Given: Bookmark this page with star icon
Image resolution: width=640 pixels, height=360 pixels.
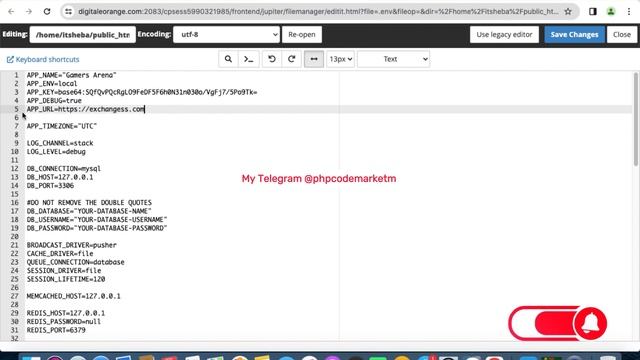Looking at the screenshot, I should 568,11.
